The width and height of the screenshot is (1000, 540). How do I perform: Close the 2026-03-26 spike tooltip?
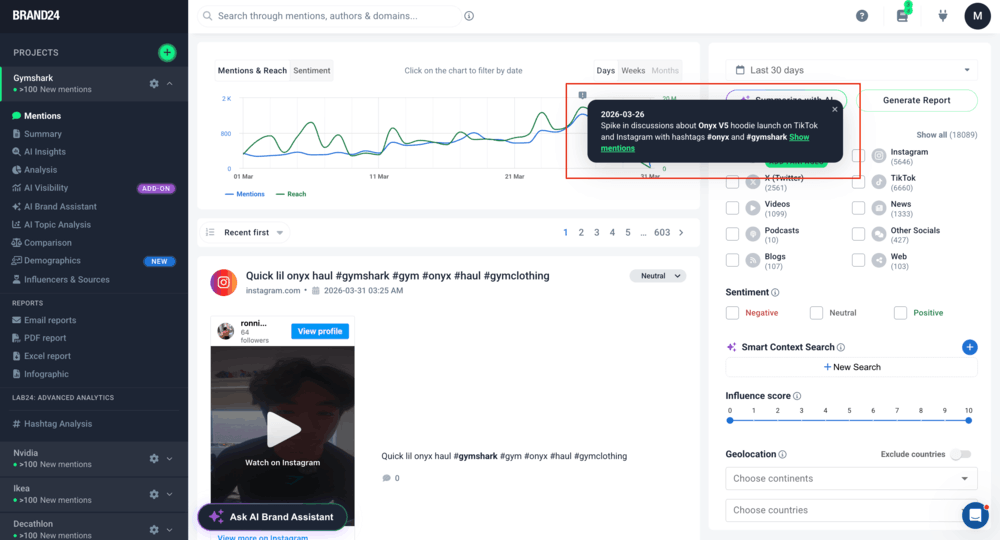[x=834, y=110]
